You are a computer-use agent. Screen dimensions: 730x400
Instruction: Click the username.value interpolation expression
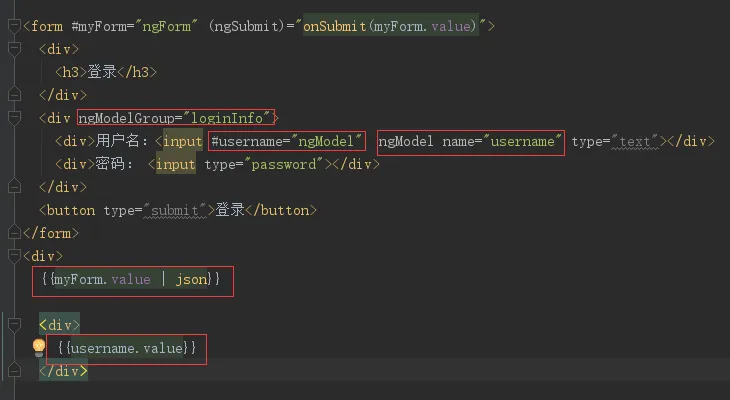coord(126,348)
